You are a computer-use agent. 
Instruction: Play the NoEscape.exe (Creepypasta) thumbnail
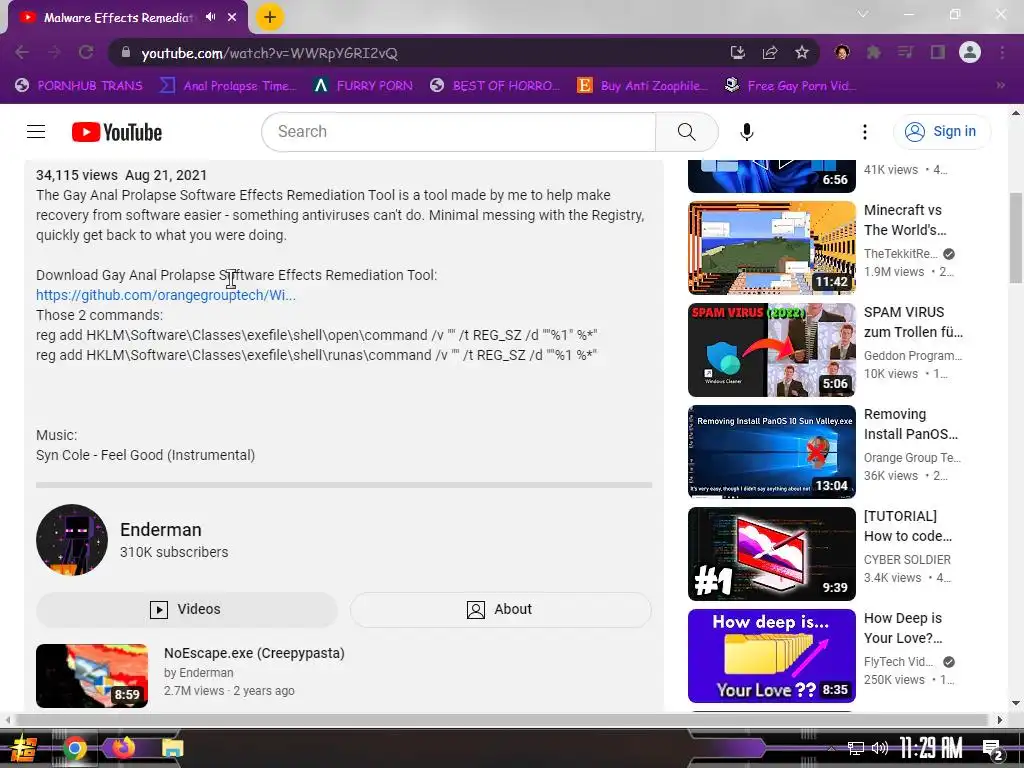coord(92,676)
